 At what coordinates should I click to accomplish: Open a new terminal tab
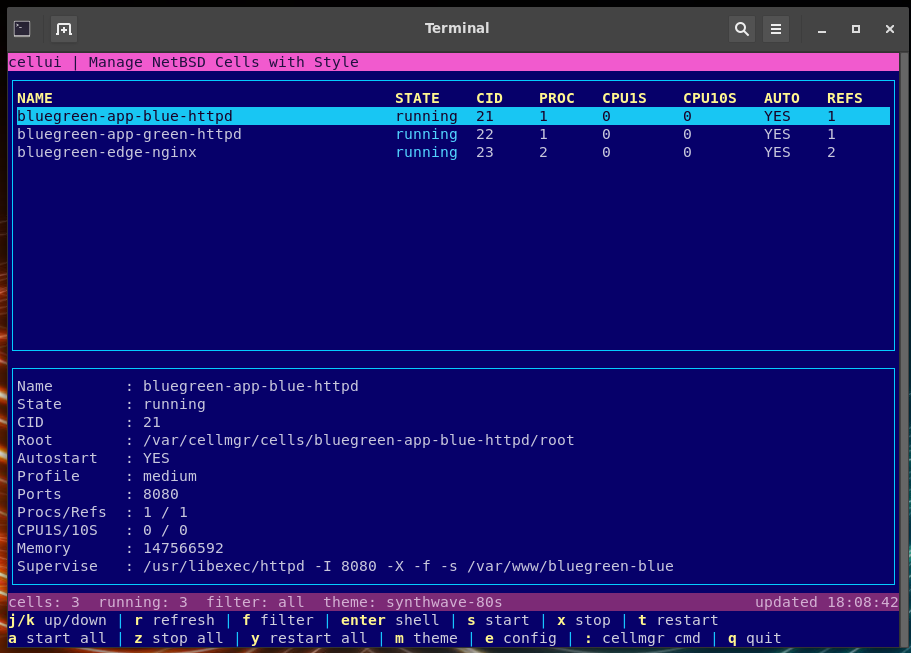(64, 29)
